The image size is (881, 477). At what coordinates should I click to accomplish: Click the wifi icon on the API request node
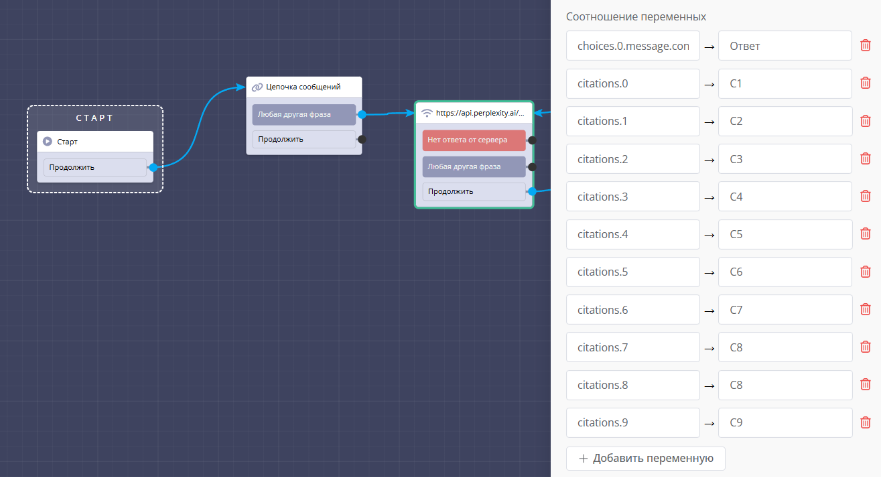click(427, 113)
